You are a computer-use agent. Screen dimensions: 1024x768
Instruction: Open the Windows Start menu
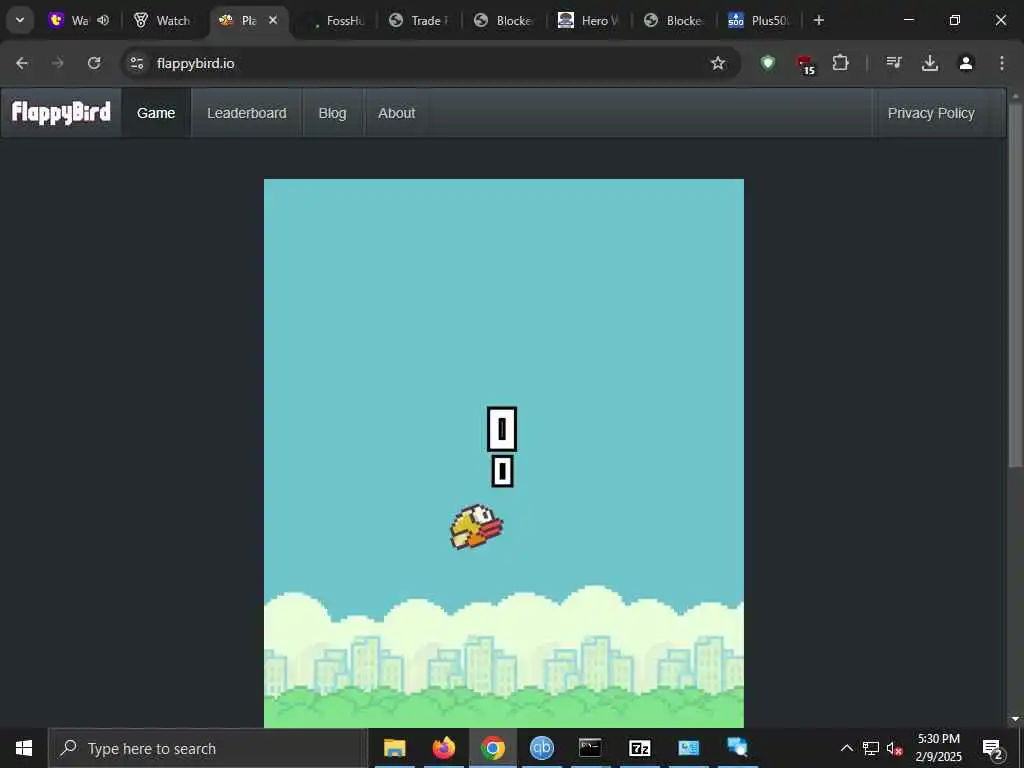[24, 748]
